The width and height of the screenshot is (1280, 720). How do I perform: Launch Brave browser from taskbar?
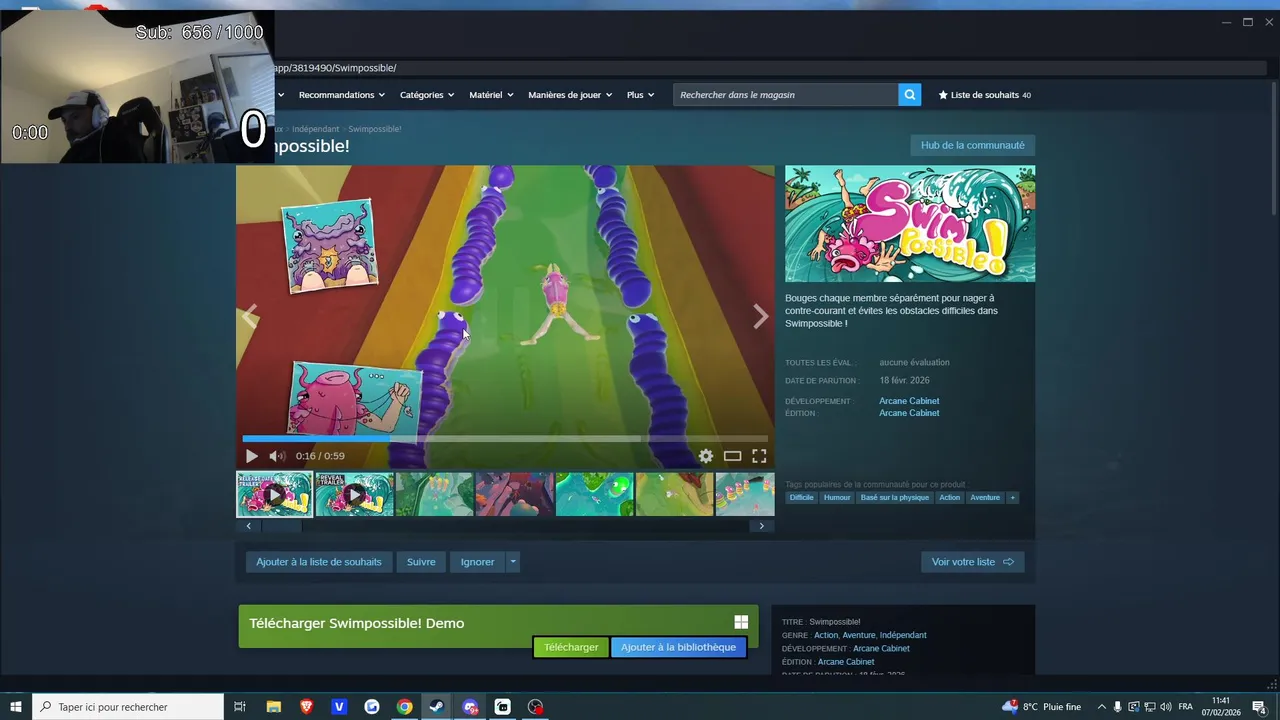(x=306, y=707)
